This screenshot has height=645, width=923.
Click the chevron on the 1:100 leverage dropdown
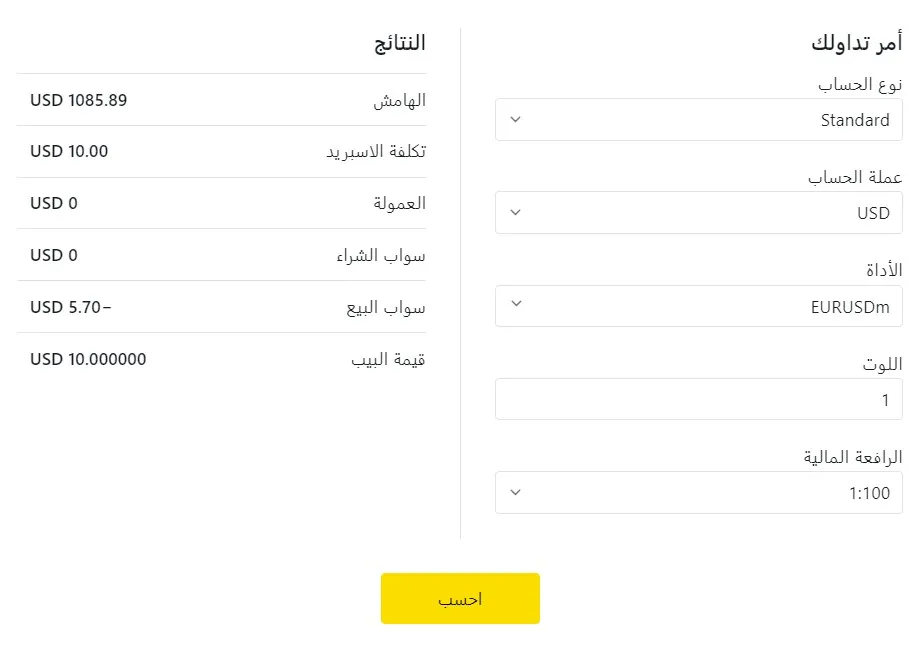pyautogui.click(x=516, y=492)
